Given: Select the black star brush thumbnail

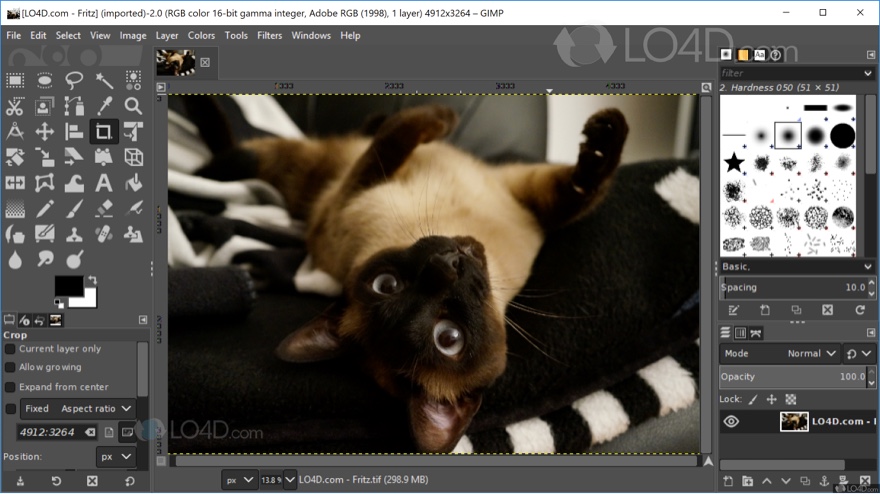Looking at the screenshot, I should click(734, 162).
